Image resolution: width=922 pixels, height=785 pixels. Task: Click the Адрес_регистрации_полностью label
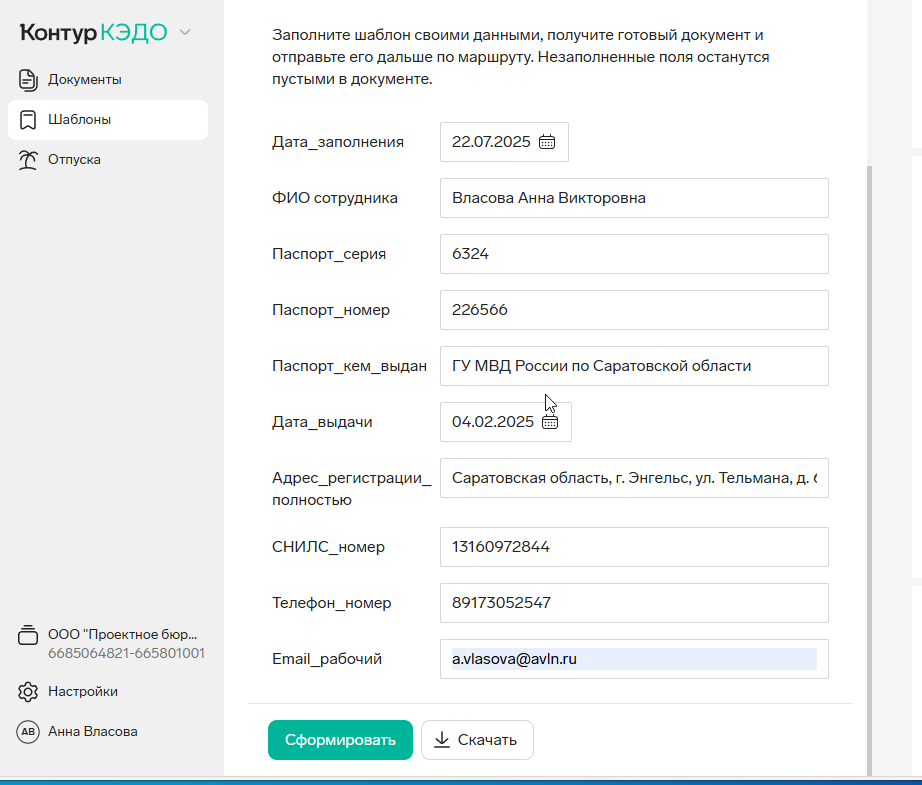pos(352,489)
